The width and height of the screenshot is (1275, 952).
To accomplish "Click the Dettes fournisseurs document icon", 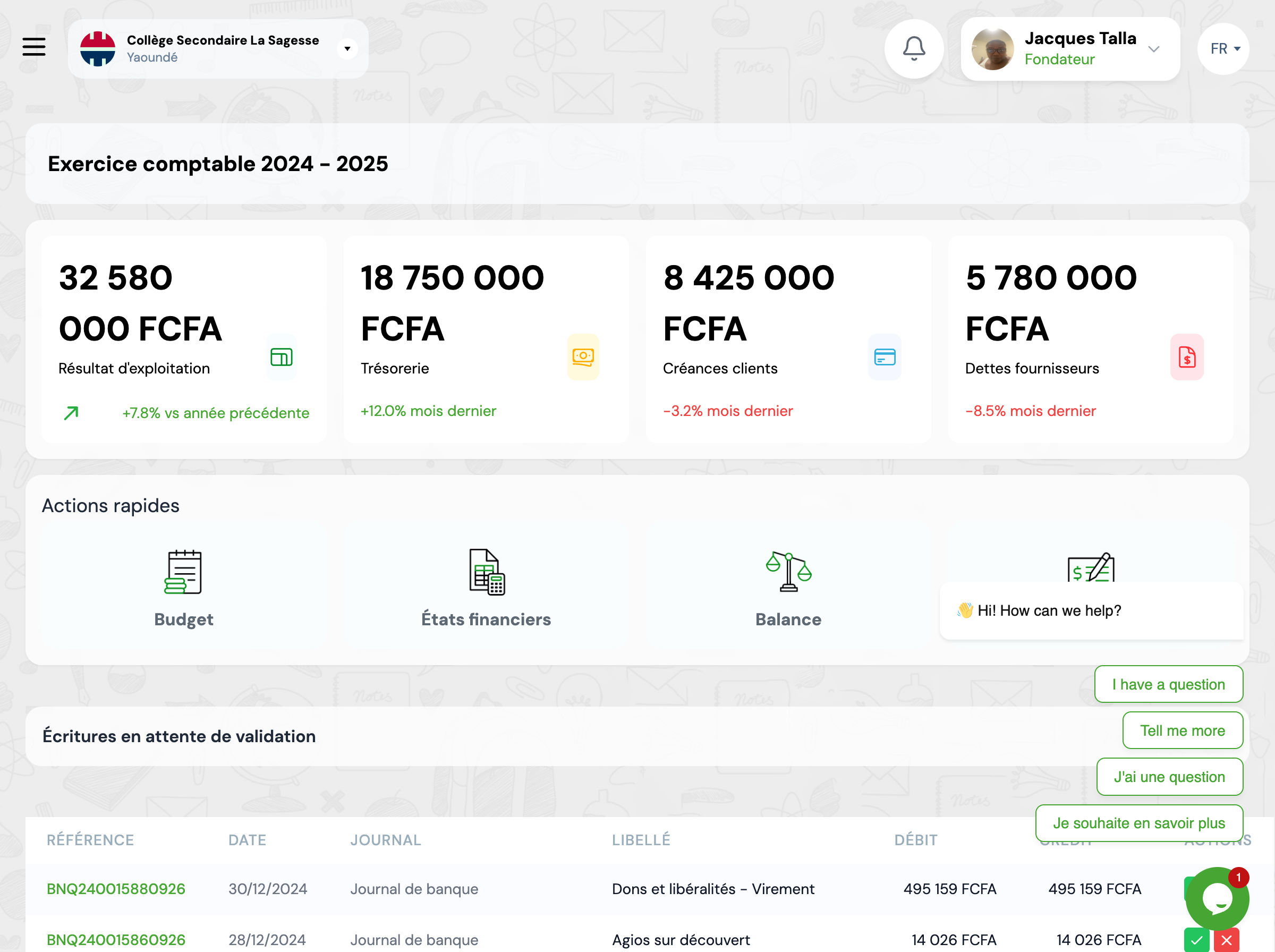I will pos(1187,358).
